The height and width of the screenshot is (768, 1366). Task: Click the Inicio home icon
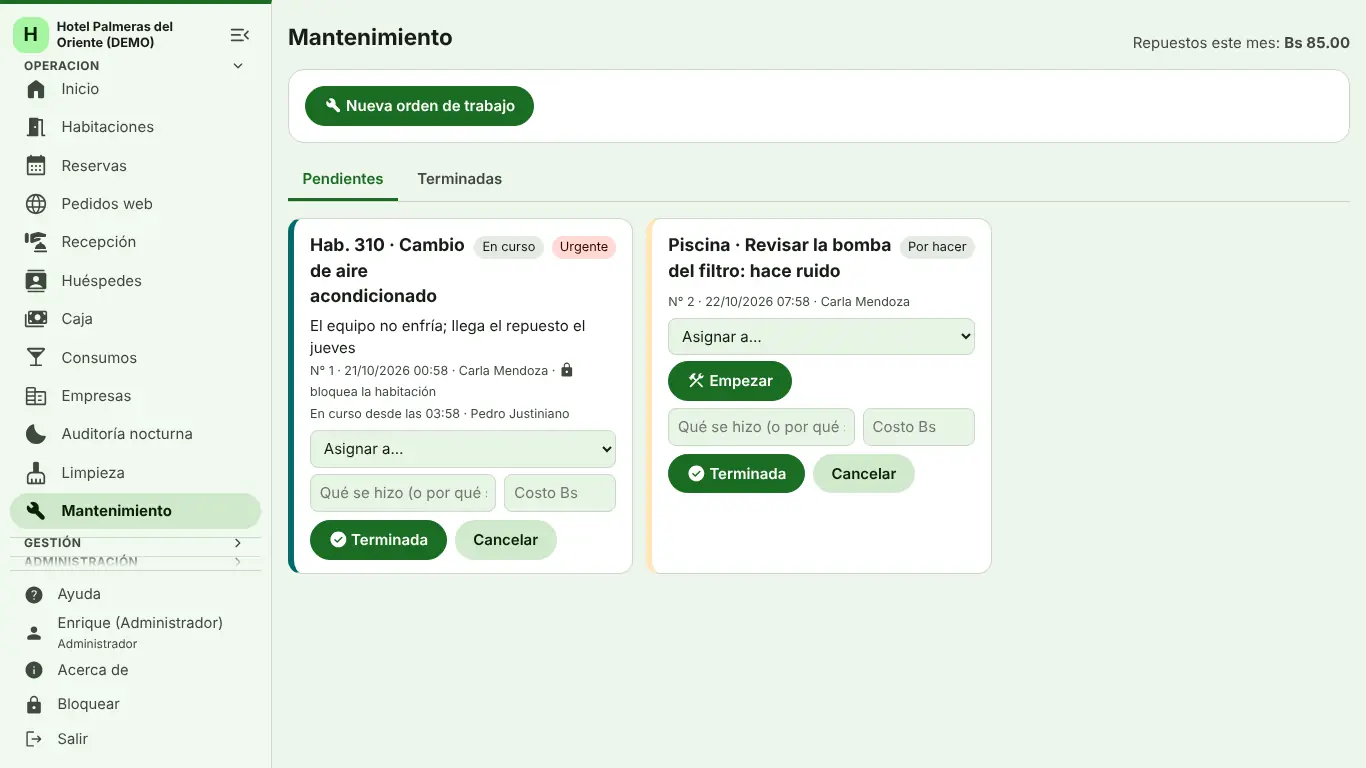[x=36, y=89]
